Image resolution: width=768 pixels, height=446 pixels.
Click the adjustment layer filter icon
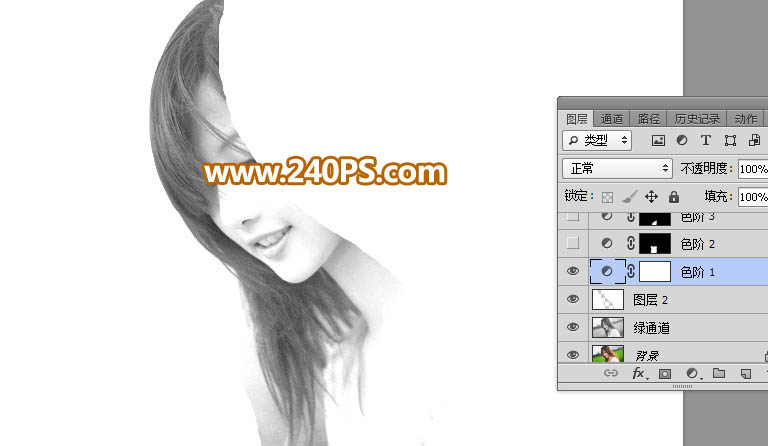pos(682,141)
